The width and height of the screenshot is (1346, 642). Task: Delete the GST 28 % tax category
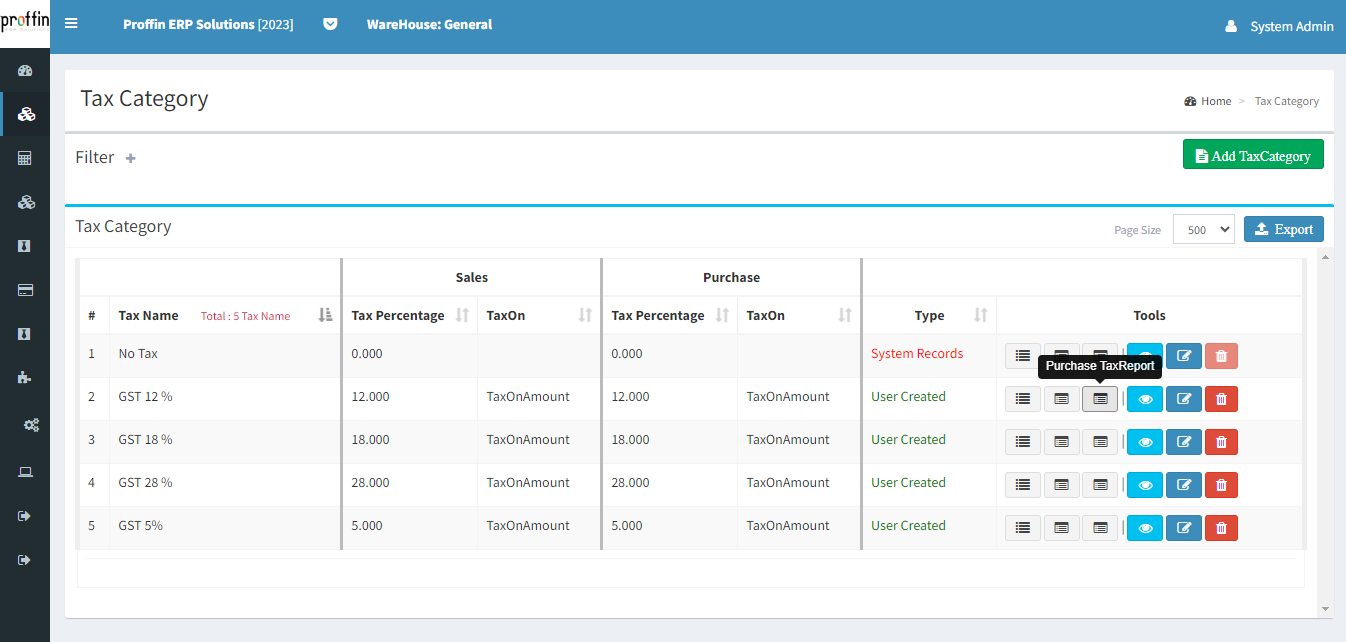point(1221,485)
